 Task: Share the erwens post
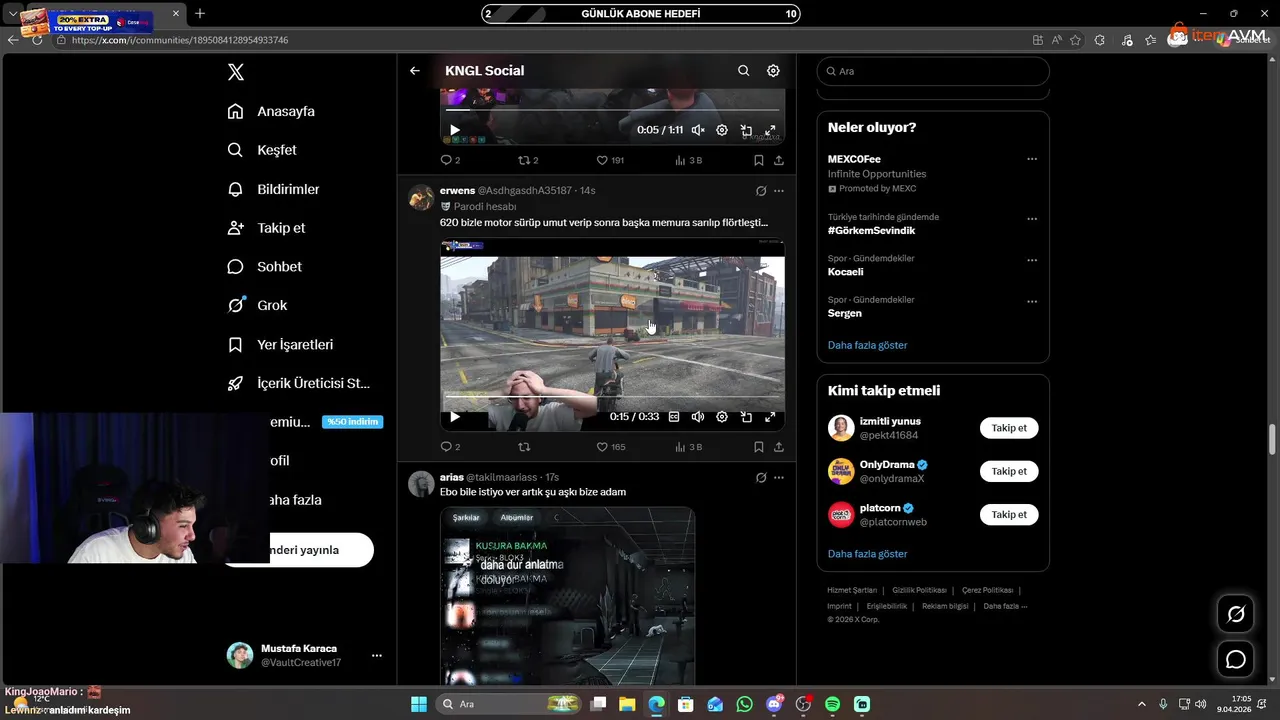coord(779,447)
